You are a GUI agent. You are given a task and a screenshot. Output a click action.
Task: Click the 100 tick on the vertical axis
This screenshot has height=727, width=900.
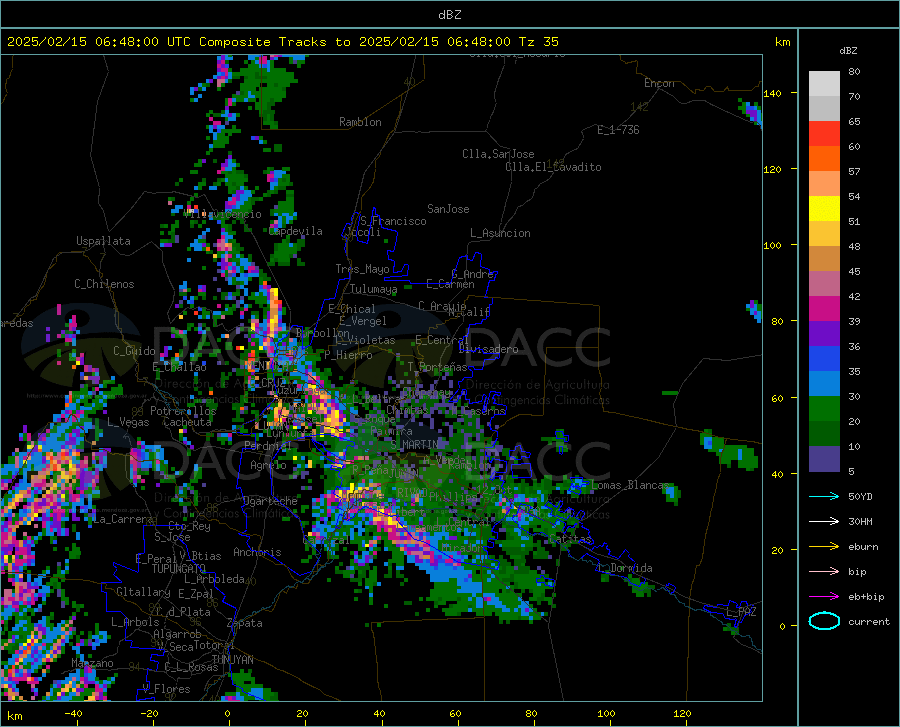coord(773,245)
